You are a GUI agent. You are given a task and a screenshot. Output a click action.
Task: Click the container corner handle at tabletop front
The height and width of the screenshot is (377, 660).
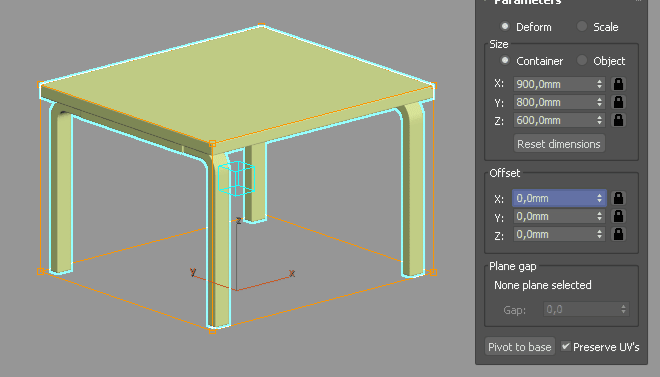coord(213,144)
